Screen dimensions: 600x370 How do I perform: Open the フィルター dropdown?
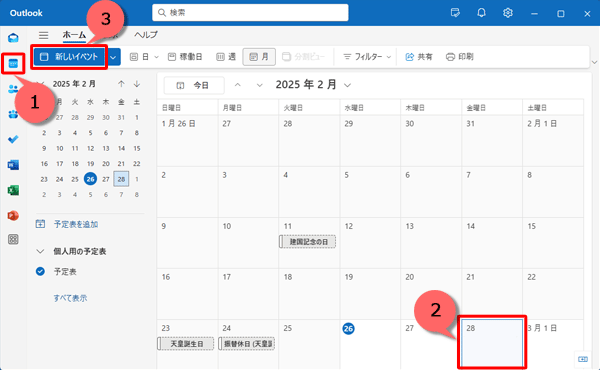click(x=367, y=57)
